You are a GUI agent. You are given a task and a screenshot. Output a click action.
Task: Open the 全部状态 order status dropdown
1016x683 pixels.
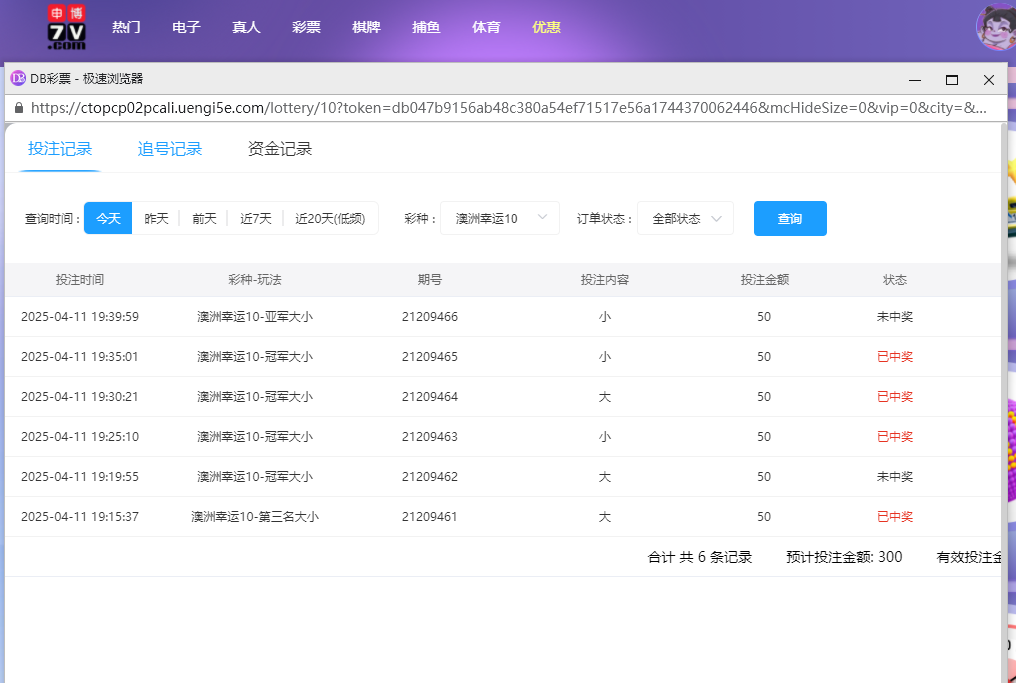[x=685, y=218]
